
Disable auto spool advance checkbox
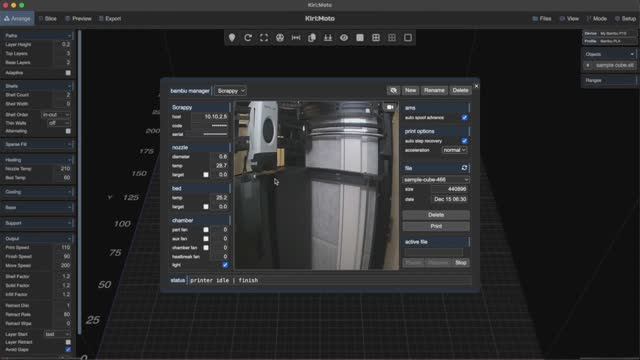point(464,118)
